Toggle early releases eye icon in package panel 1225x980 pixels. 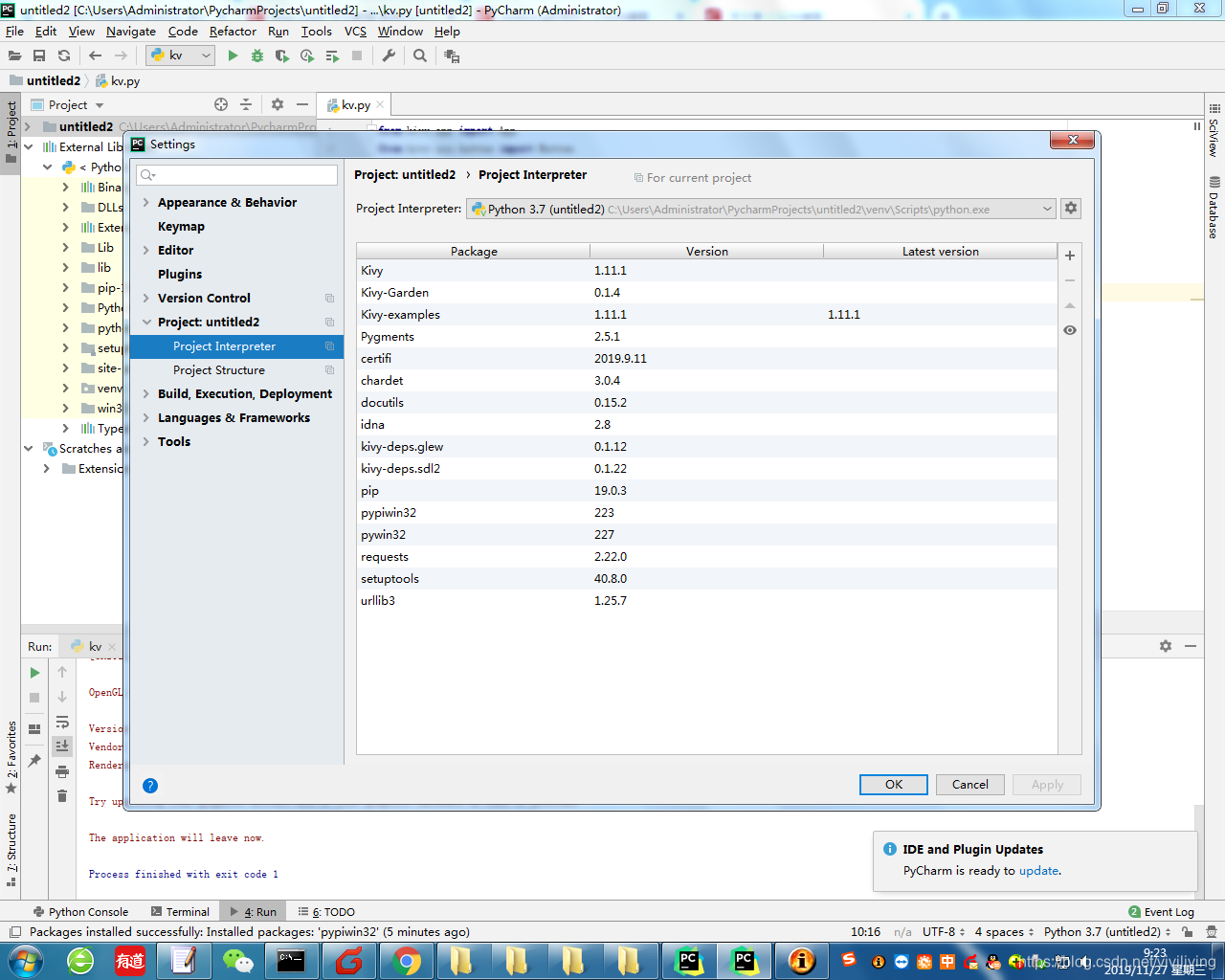pos(1069,329)
